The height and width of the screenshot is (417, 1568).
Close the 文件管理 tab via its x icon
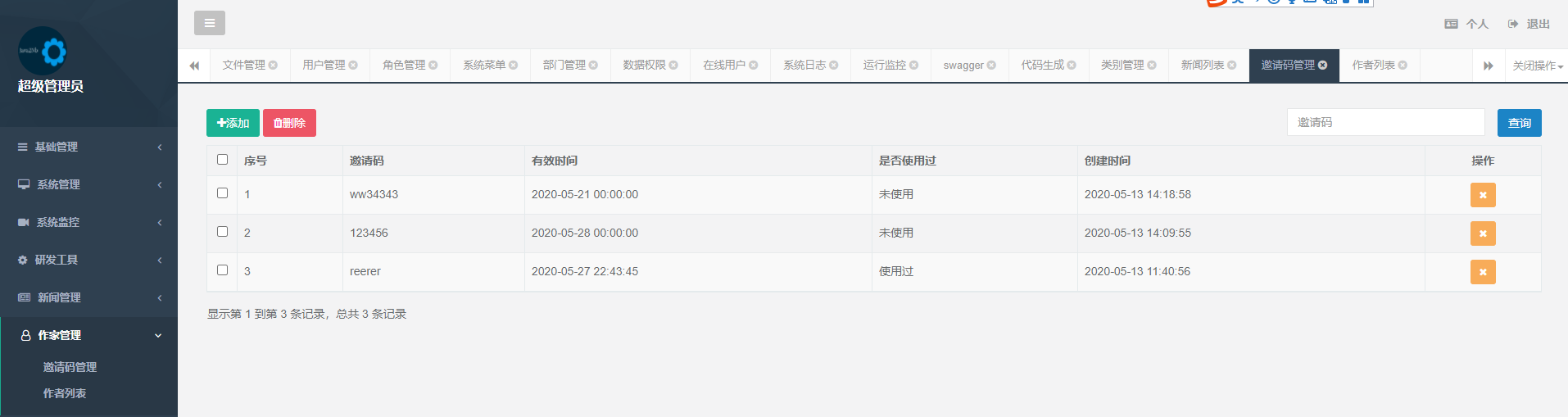(x=273, y=66)
